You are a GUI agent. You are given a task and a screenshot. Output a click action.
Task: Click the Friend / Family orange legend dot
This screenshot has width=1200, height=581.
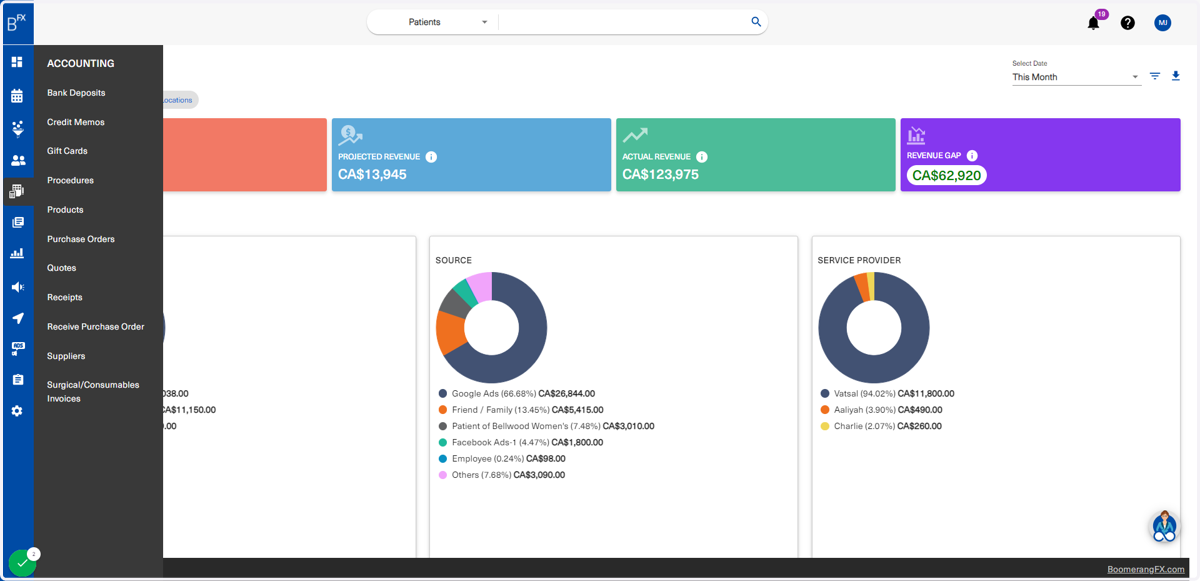tap(443, 410)
